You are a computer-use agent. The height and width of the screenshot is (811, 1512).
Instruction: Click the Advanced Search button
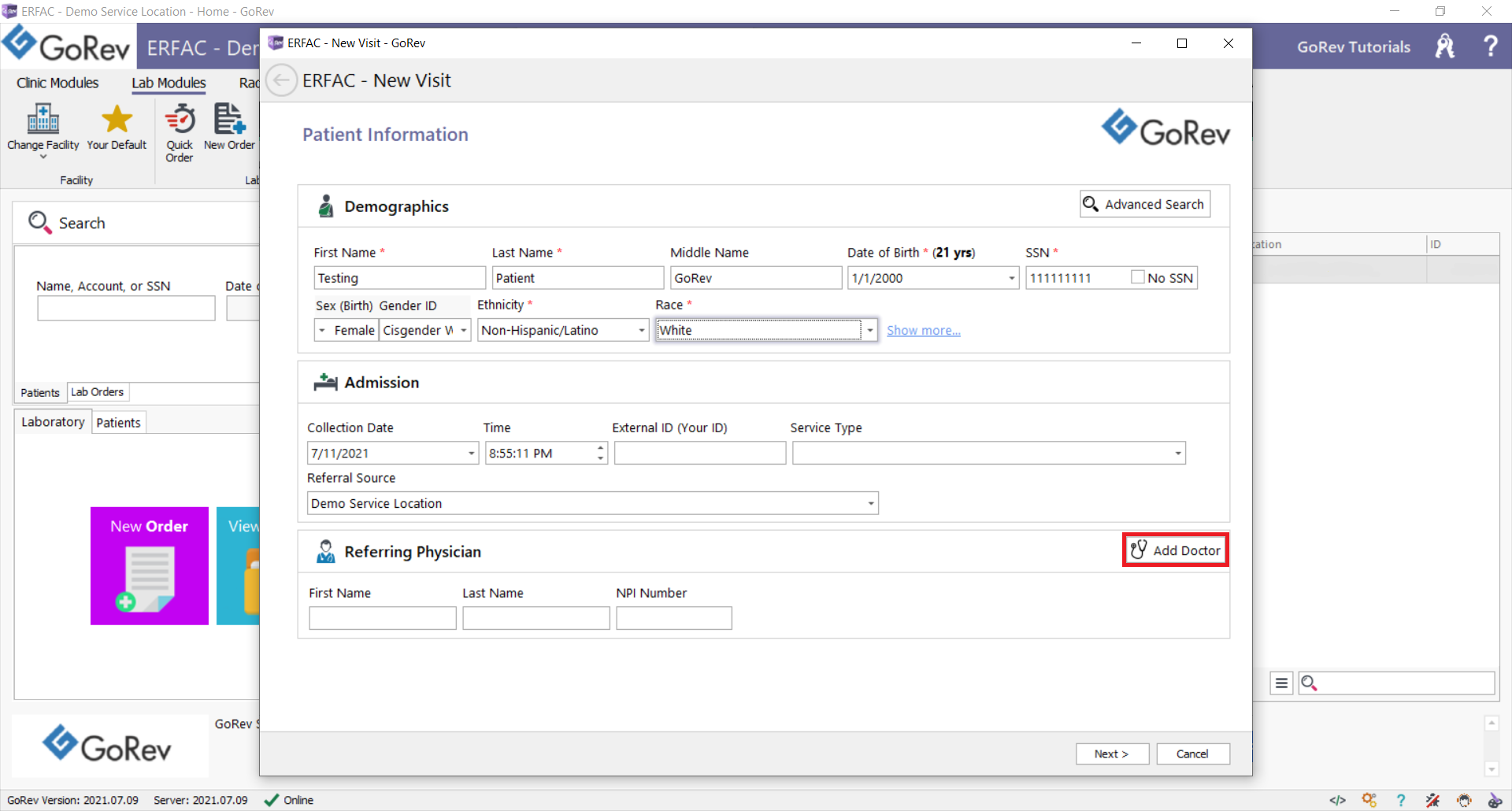click(x=1144, y=204)
